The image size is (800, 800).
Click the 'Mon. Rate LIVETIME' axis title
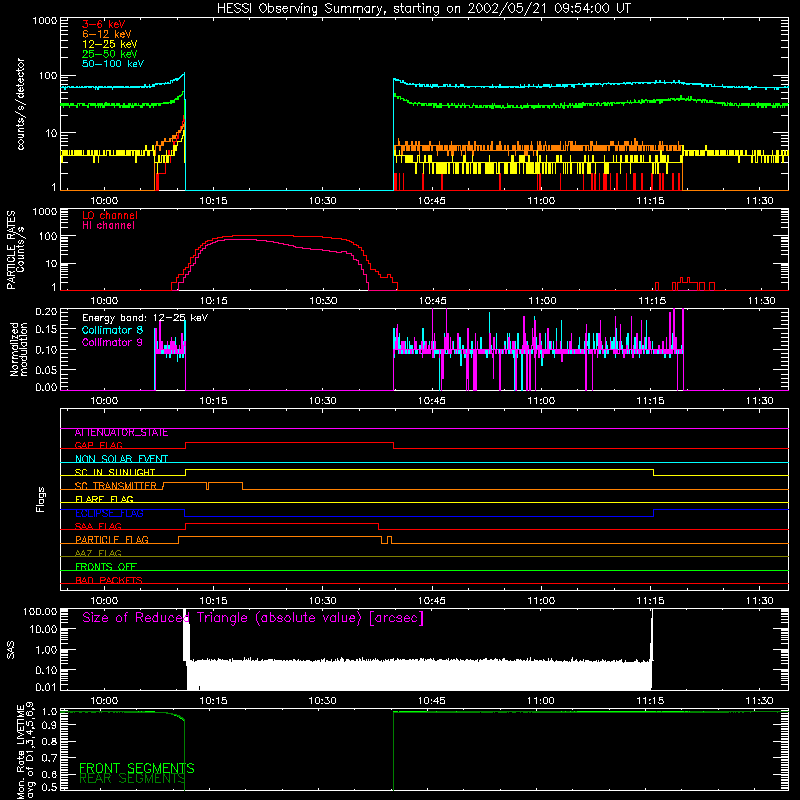click(x=20, y=752)
